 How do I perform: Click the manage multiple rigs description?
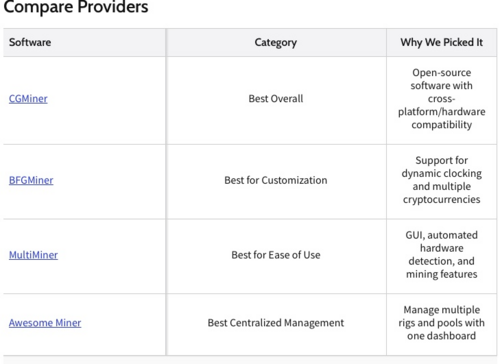[442, 323]
